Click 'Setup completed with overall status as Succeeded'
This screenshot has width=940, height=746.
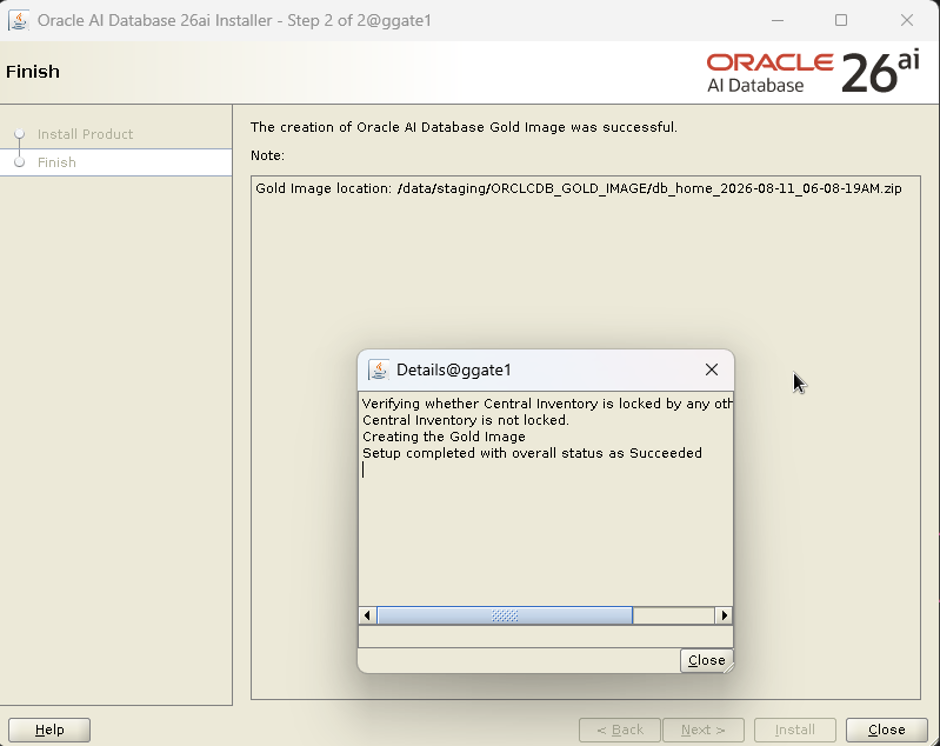pos(532,453)
